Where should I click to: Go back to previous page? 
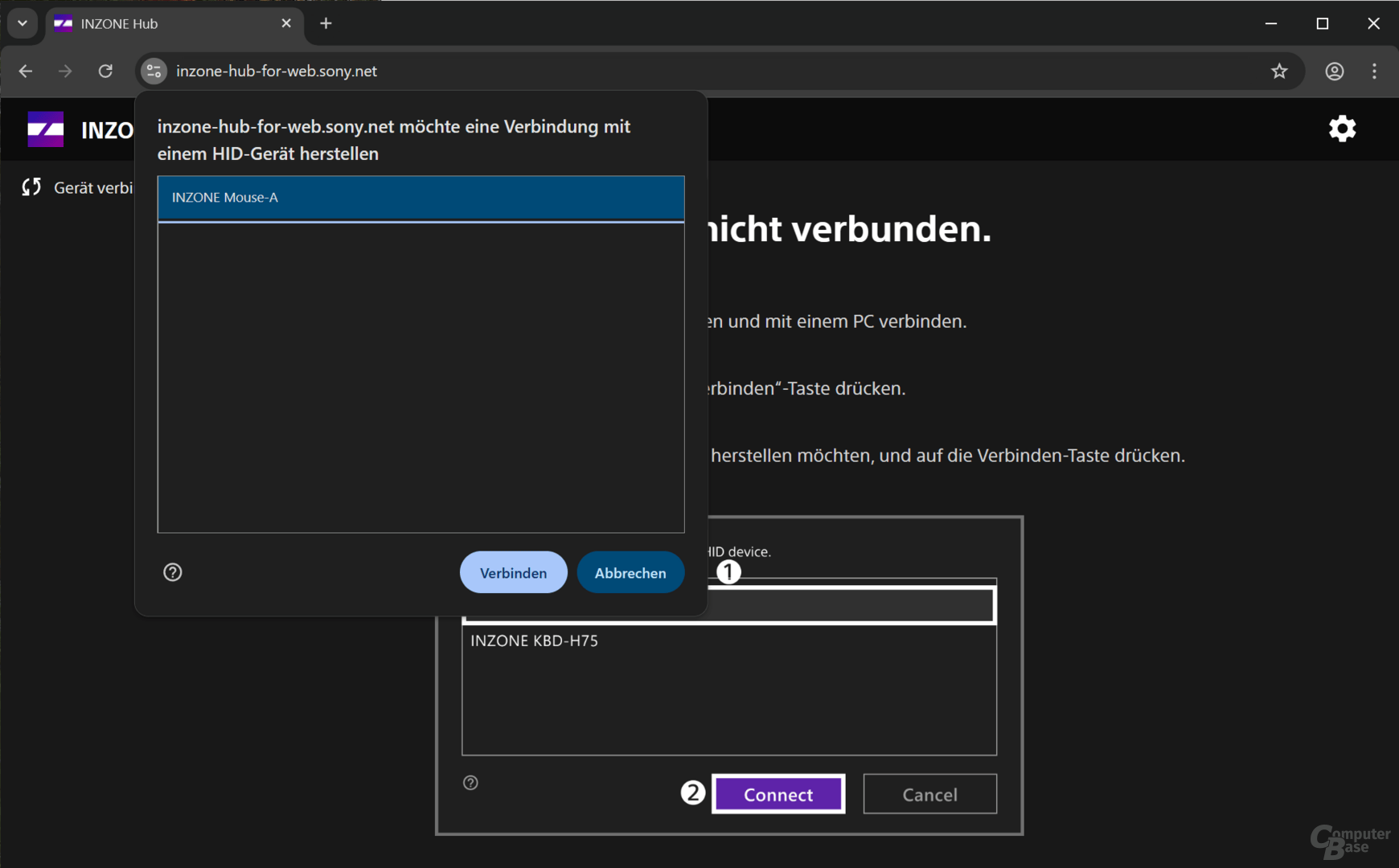coord(26,72)
